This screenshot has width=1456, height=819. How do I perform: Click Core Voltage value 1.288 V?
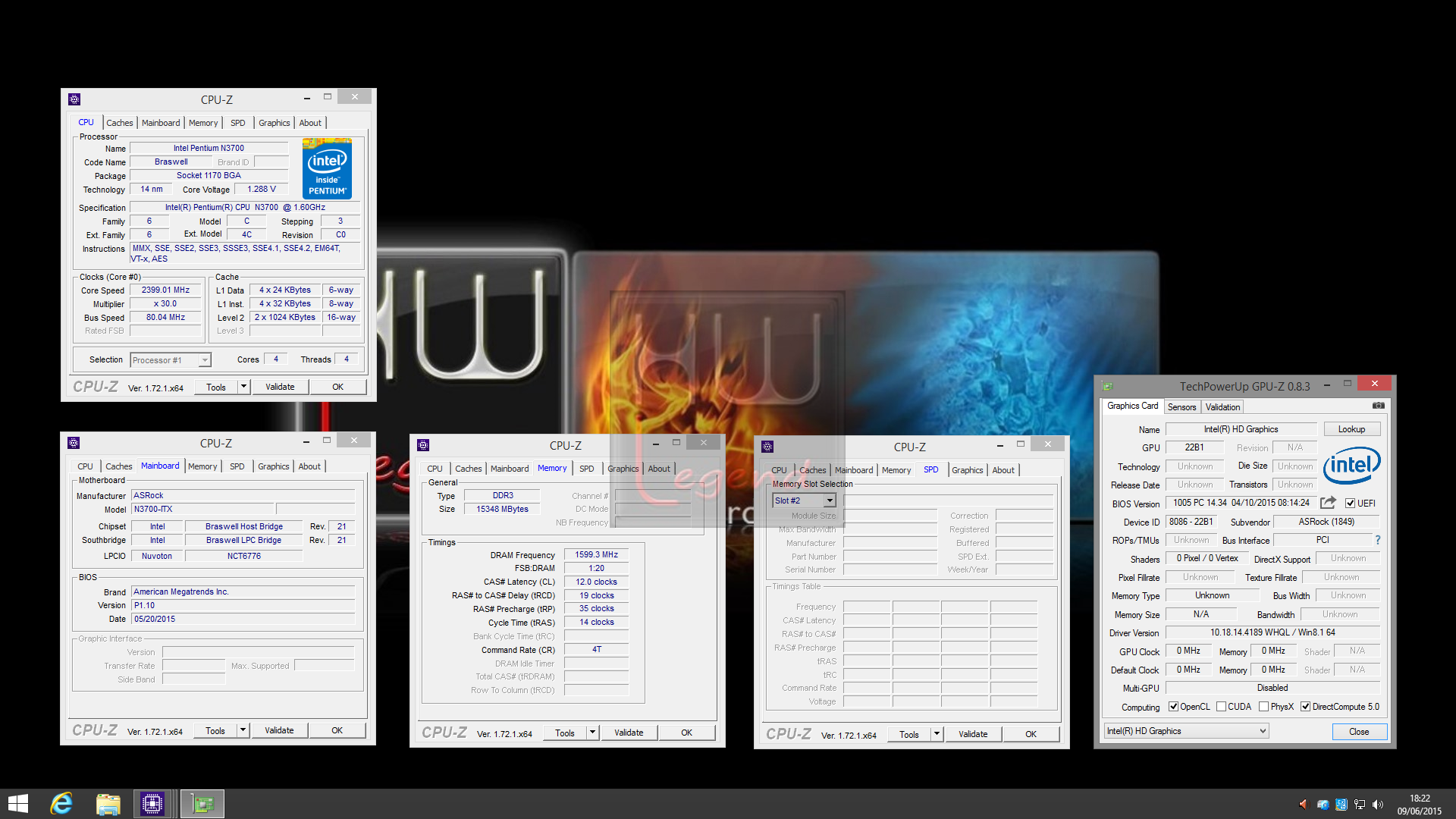[262, 190]
